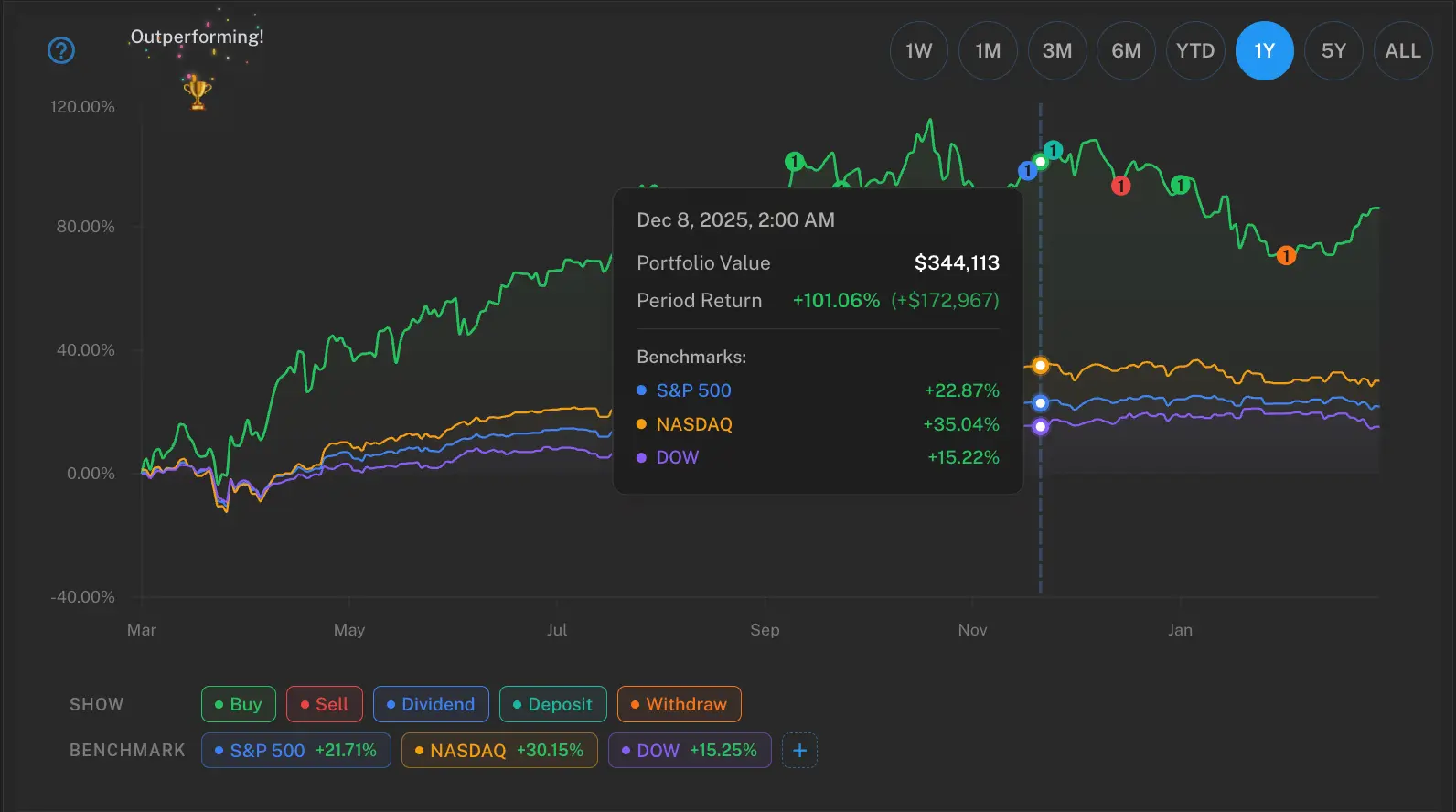Switch chart to 6M range
The height and width of the screenshot is (812, 1456).
1126,51
